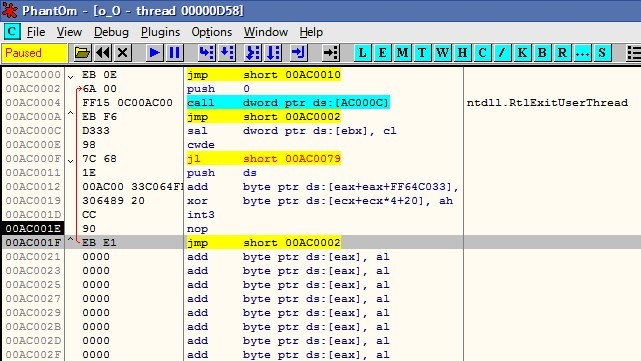Open the Options menu

[212, 32]
